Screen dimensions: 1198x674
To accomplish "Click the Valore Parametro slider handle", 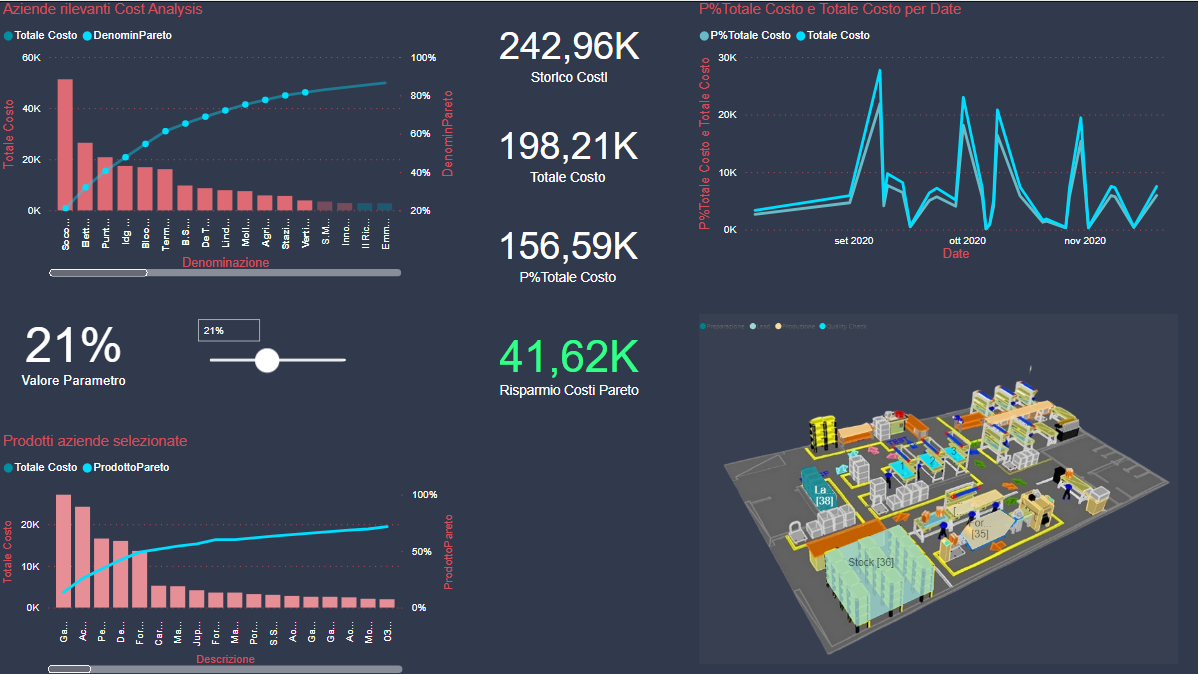I will 267,360.
